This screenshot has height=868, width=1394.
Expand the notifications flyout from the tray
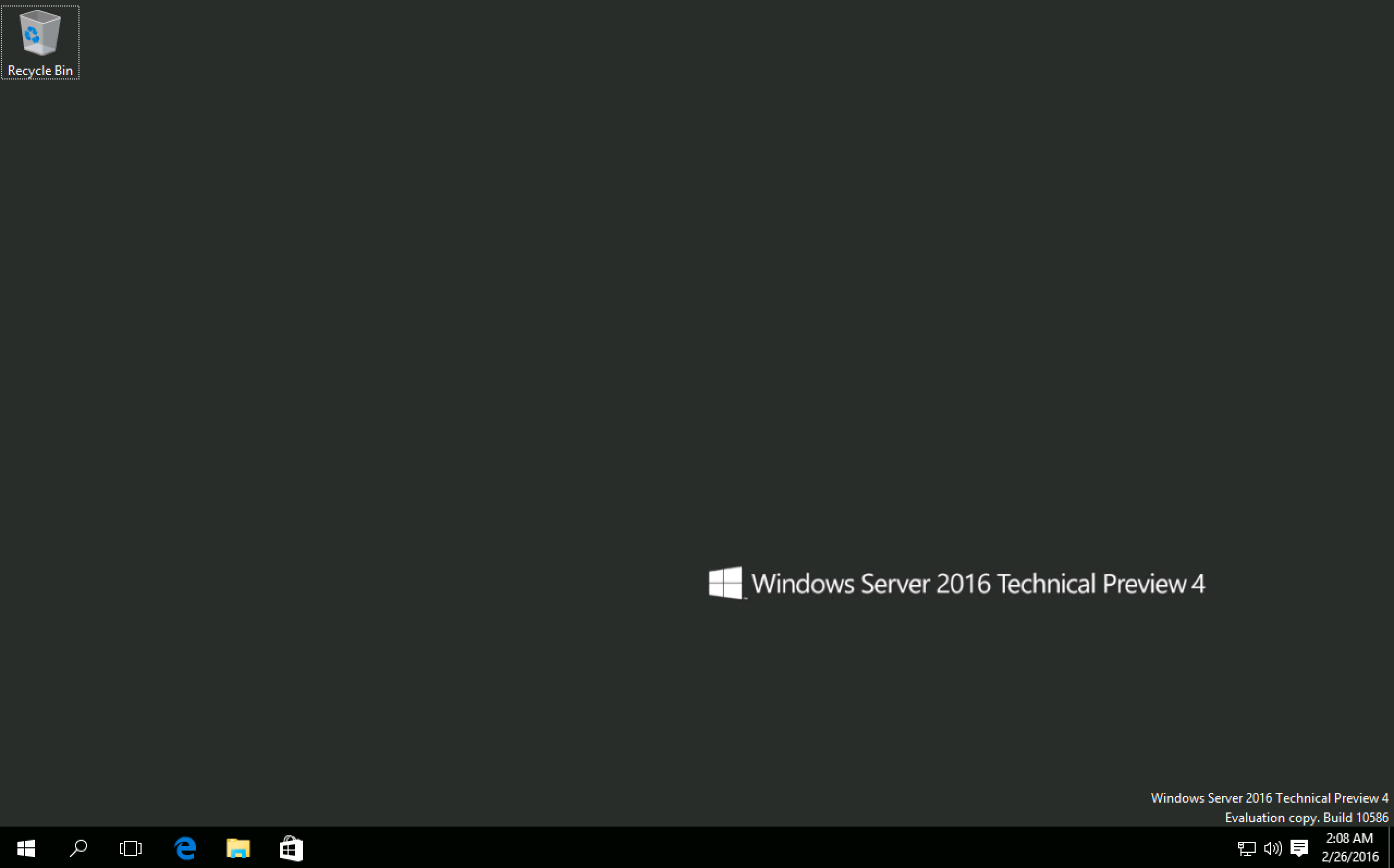coord(1299,848)
